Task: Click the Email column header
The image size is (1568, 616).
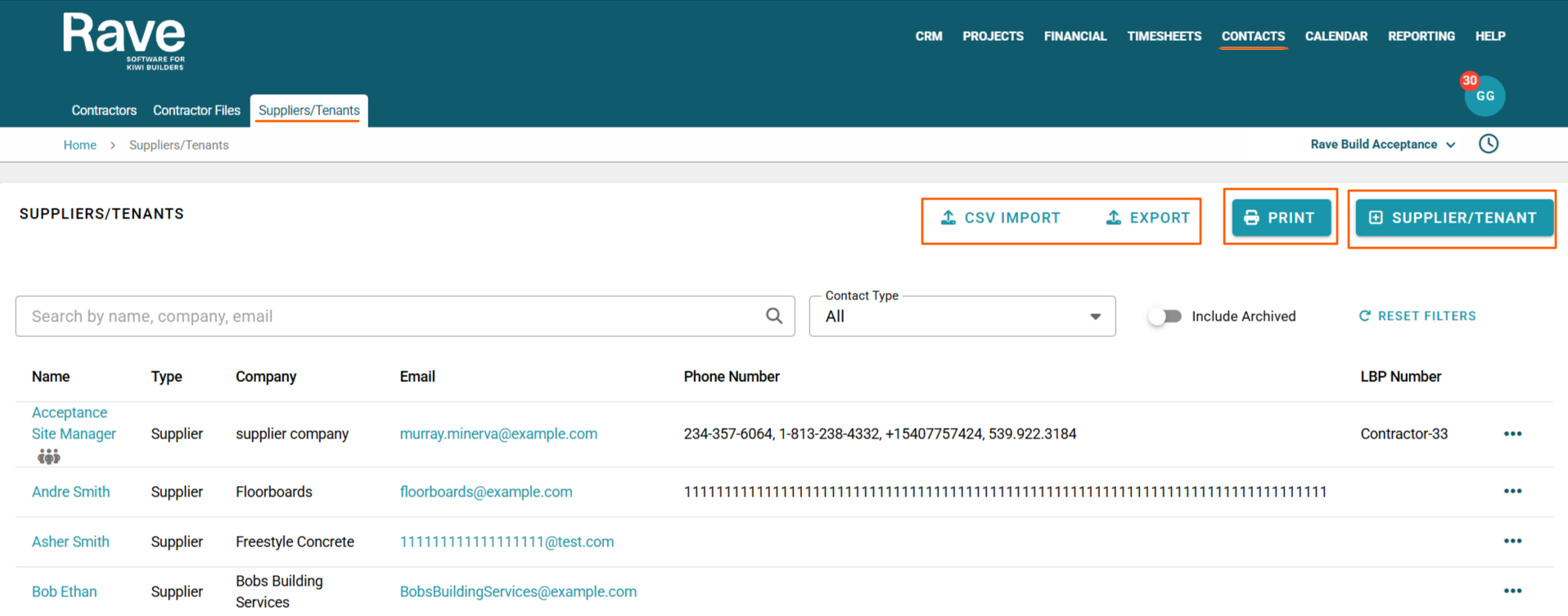Action: click(417, 376)
